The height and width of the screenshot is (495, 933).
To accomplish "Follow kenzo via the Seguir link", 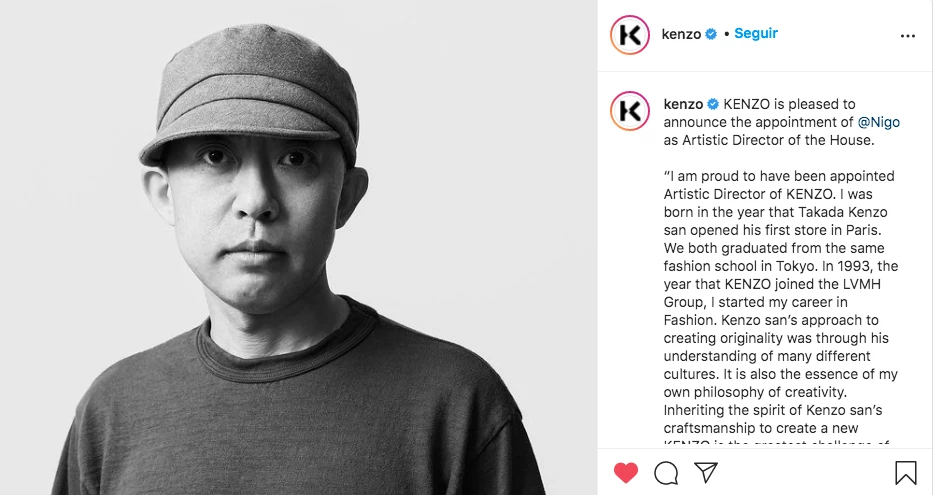I will tap(756, 33).
